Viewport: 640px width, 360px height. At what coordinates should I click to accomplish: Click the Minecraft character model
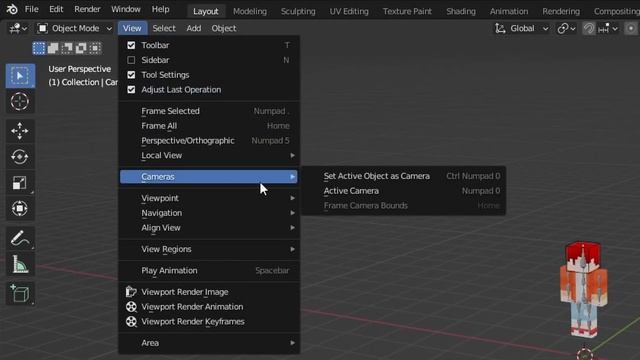click(584, 290)
